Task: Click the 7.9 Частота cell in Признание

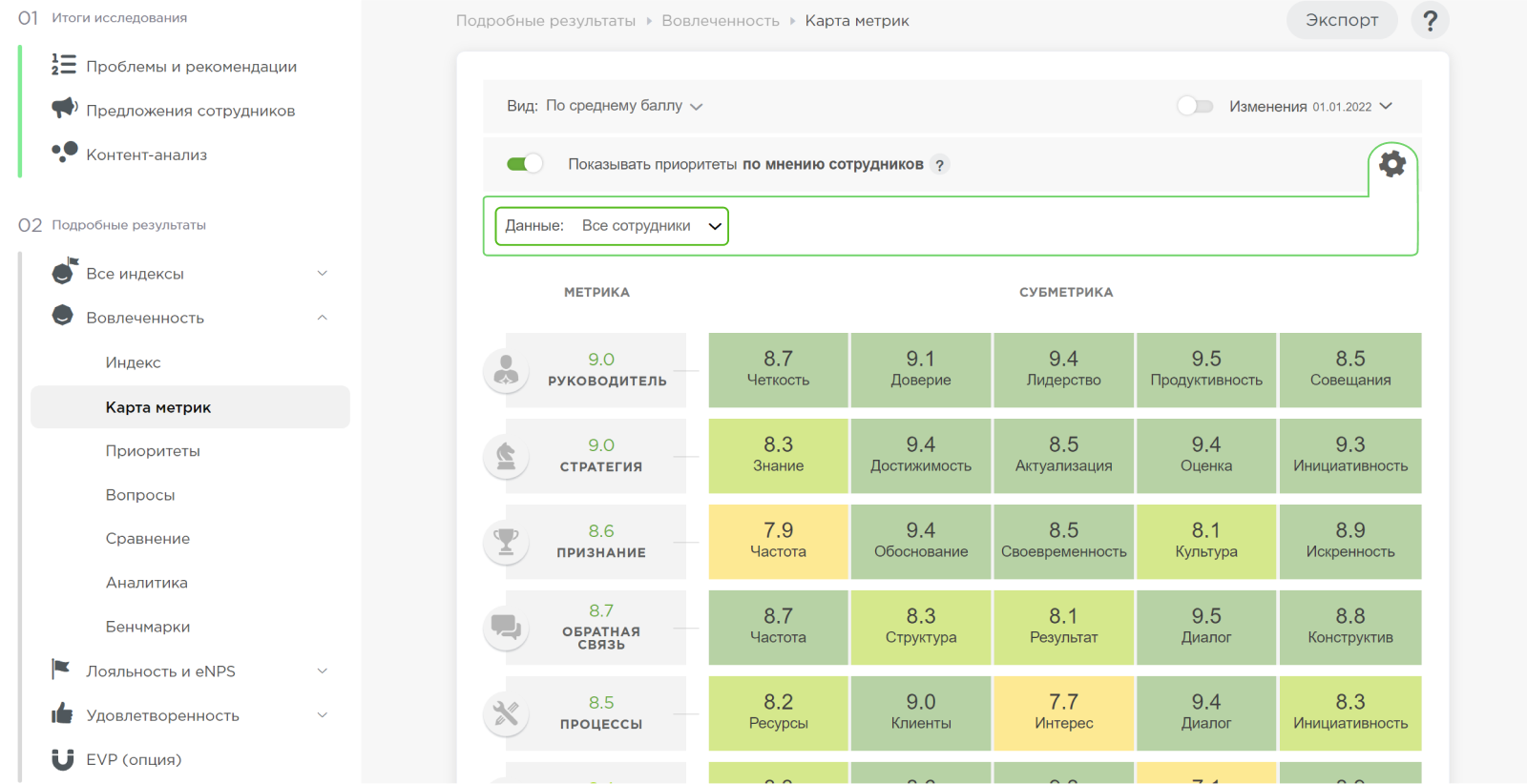Action: coord(779,542)
